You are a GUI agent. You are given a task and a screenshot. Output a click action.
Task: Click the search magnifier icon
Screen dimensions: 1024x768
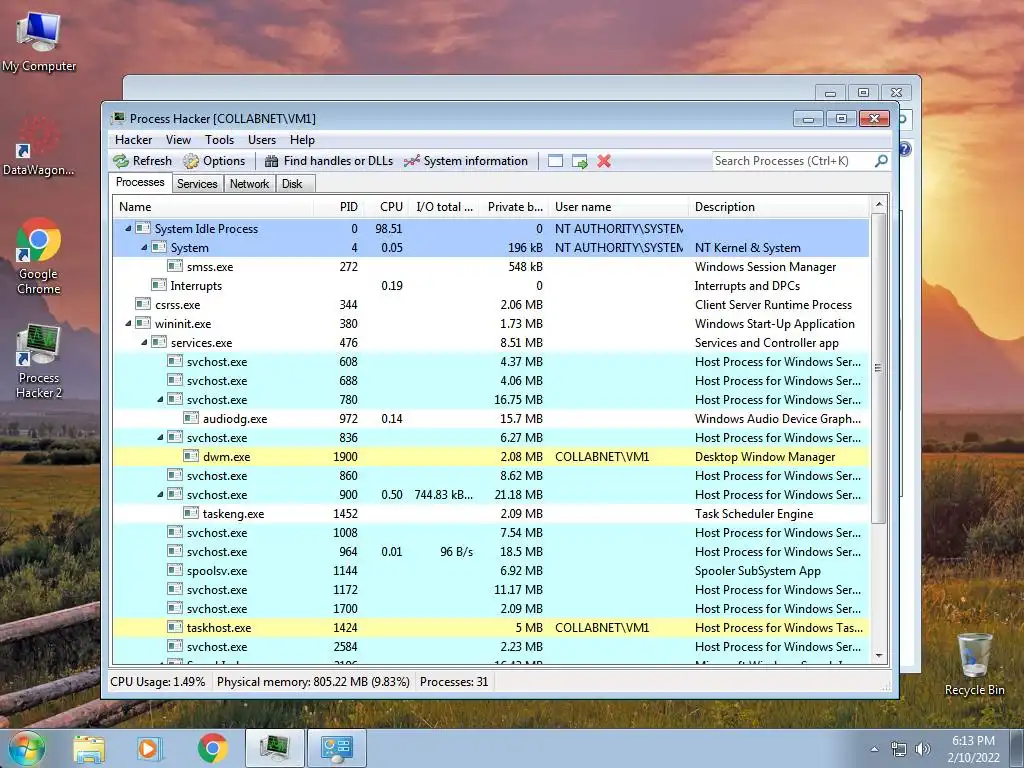(881, 161)
